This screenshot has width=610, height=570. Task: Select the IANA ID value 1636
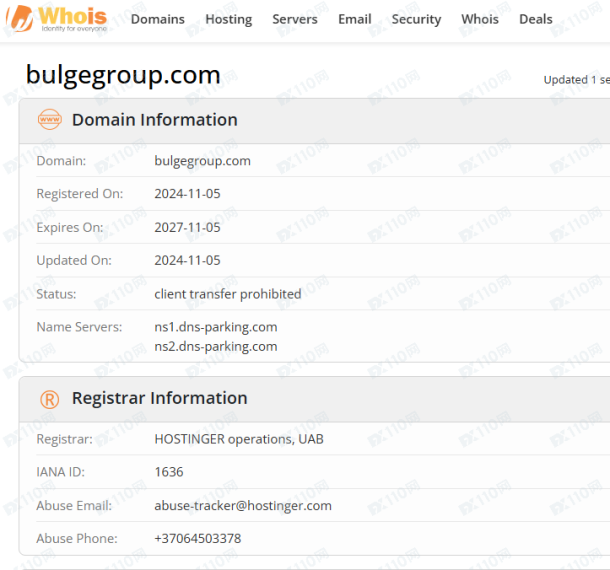(169, 472)
